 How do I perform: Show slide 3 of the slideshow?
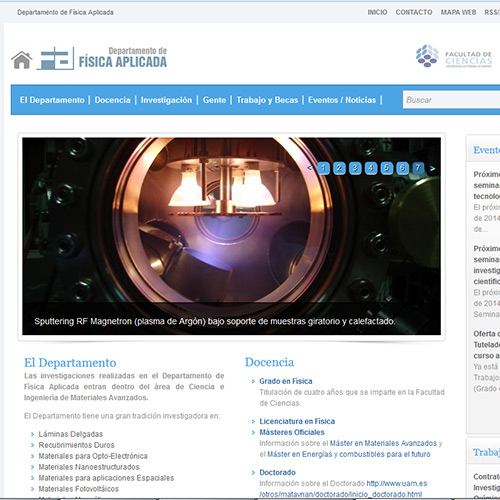point(355,168)
